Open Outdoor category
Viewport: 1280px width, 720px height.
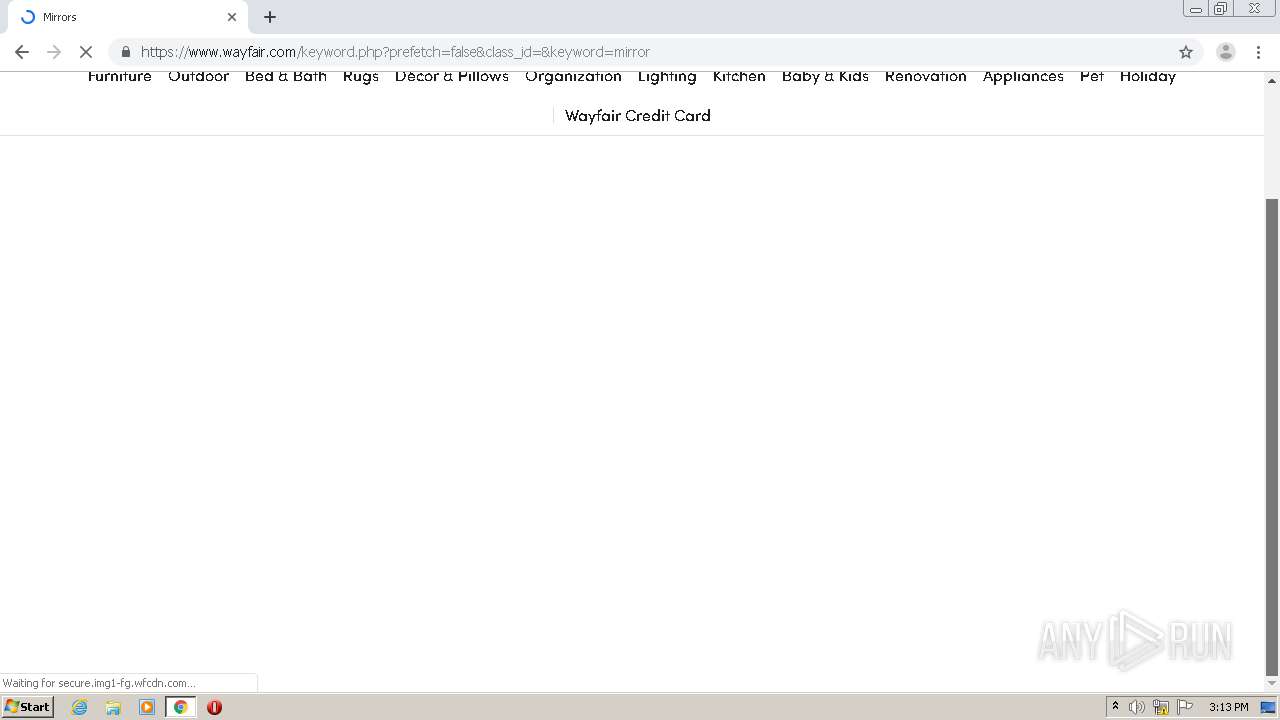198,77
